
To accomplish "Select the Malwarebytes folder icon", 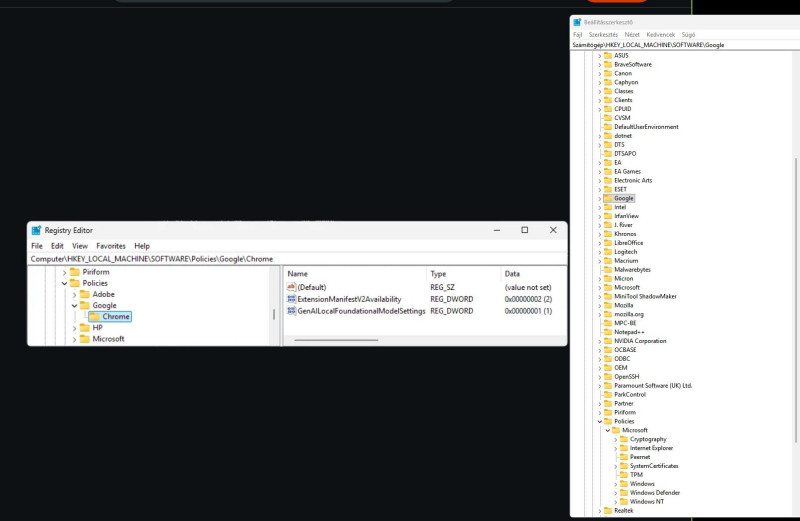I will [x=608, y=269].
